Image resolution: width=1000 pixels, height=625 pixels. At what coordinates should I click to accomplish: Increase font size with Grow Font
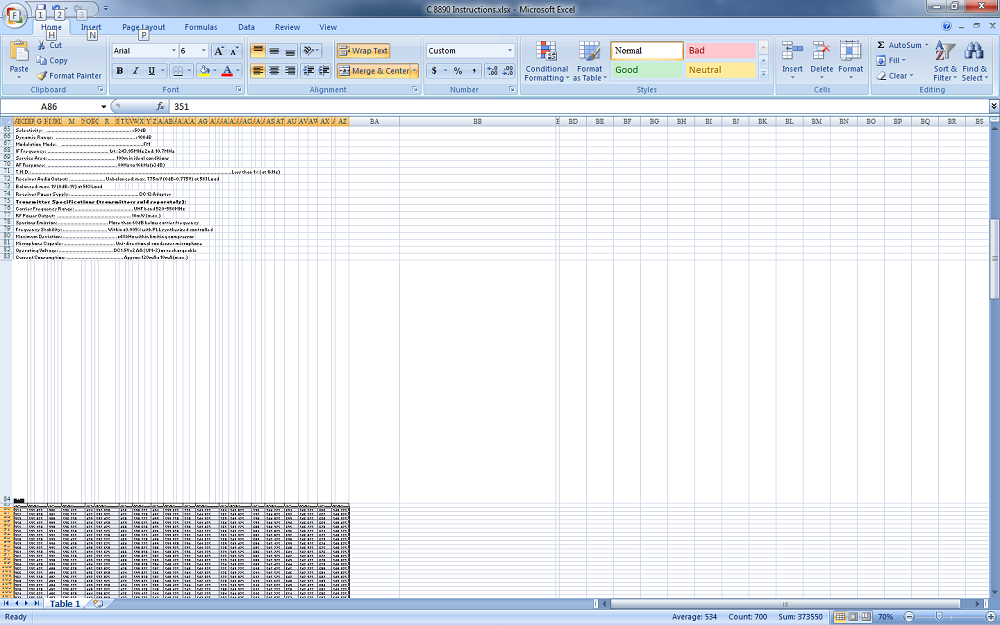coord(219,51)
